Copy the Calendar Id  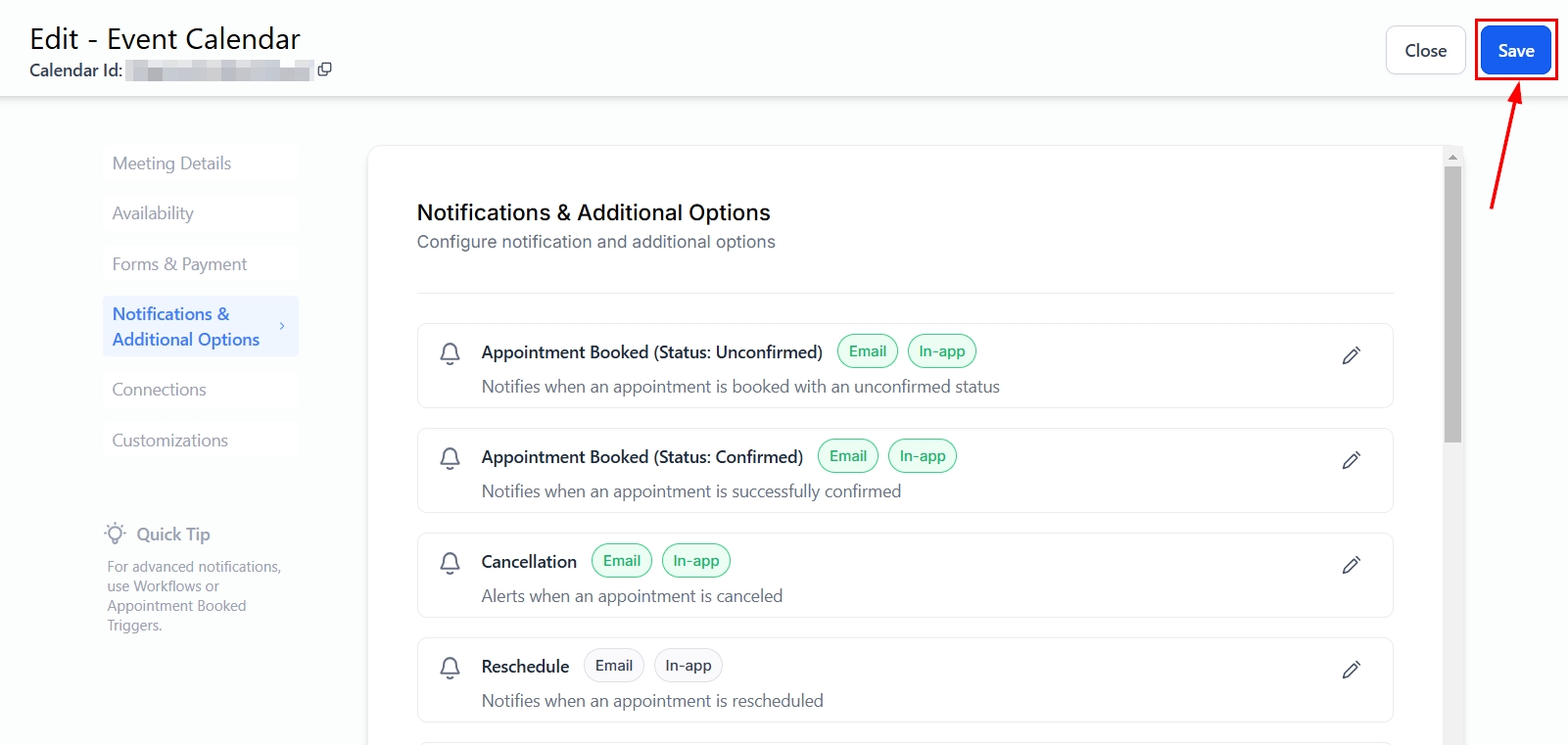[x=325, y=70]
